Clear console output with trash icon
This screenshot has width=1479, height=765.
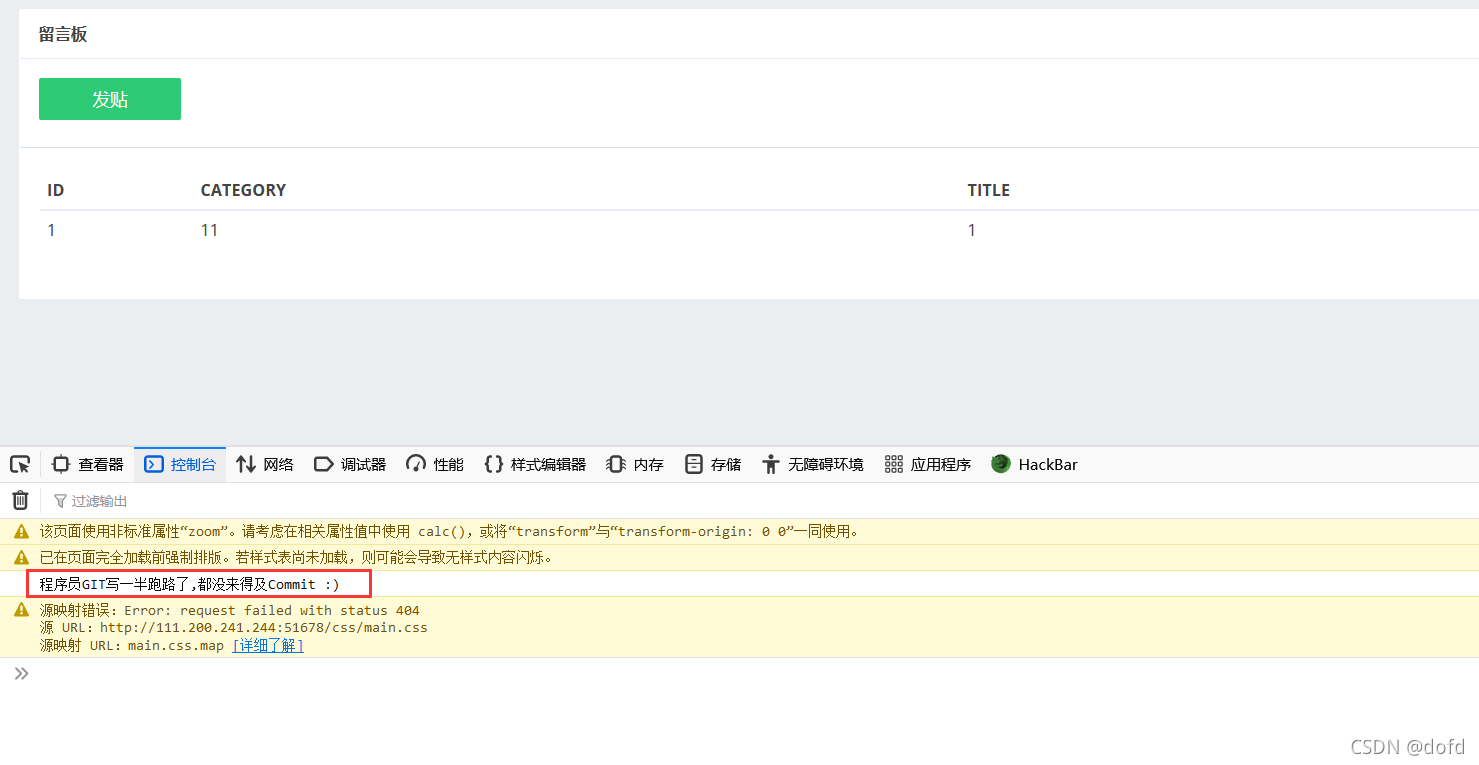coord(20,500)
